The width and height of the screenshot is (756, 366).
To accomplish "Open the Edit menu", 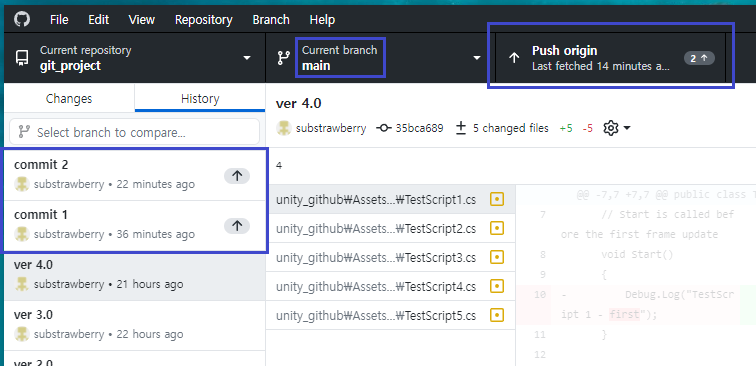I will [x=98, y=20].
